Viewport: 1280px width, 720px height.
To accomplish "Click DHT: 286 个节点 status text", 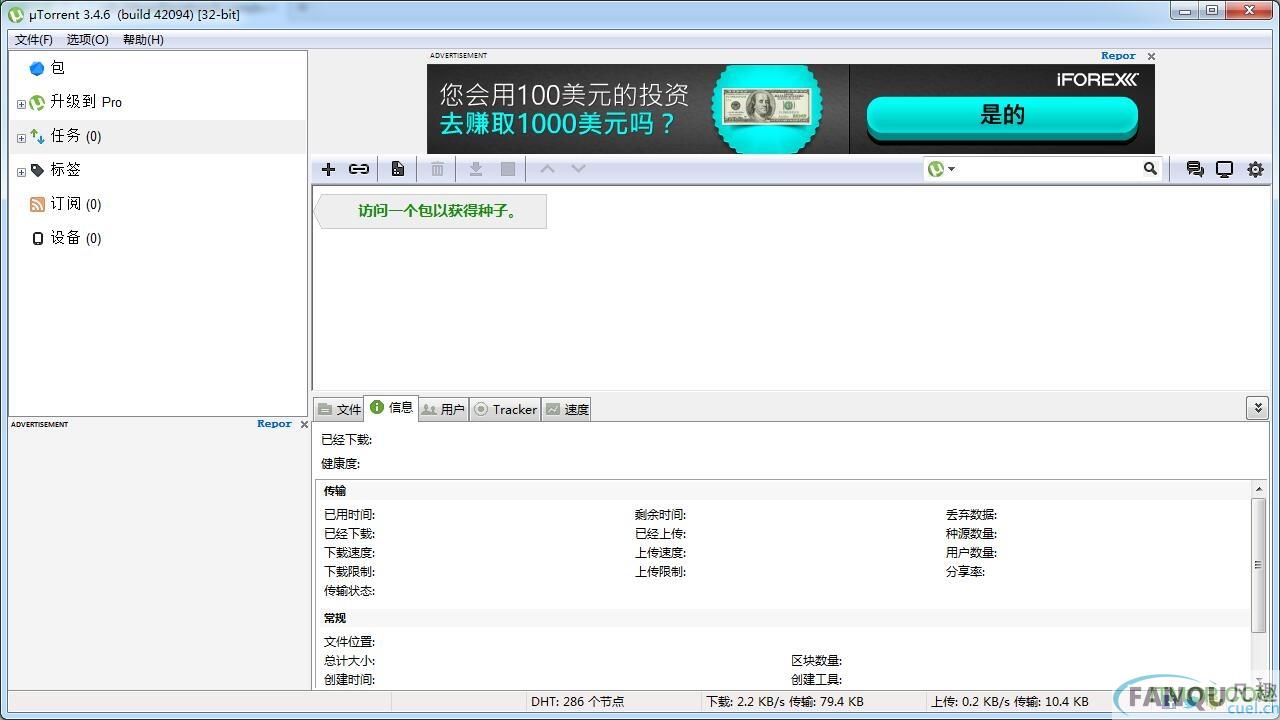I will [x=577, y=702].
